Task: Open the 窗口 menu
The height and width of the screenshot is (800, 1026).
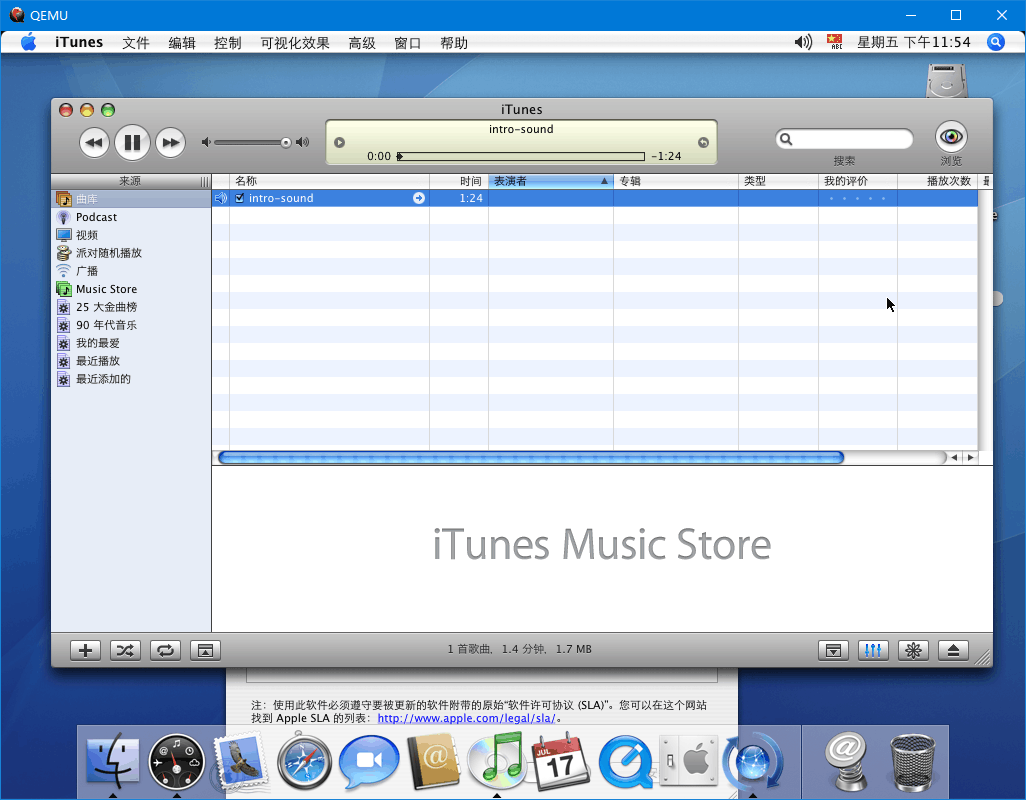Action: pos(407,43)
